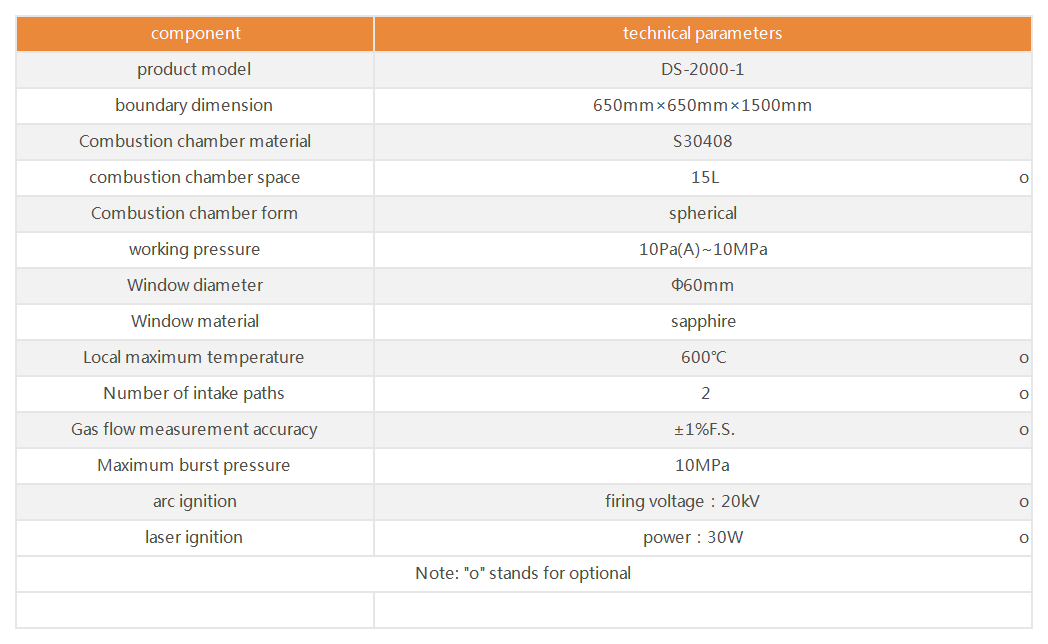Select the 'product model' label cell
1048x644 pixels.
(194, 69)
